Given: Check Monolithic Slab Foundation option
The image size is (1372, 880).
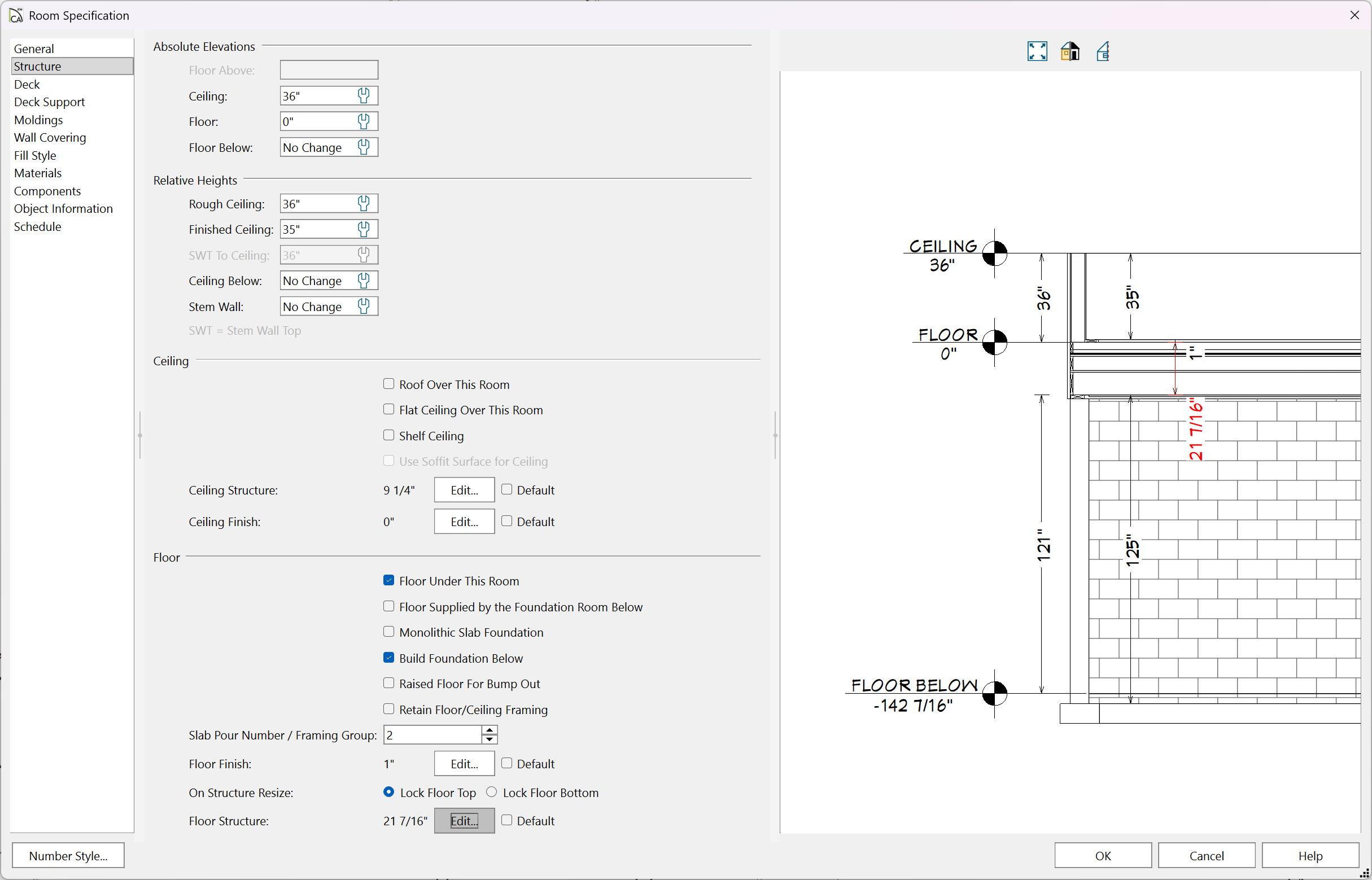Looking at the screenshot, I should tap(388, 632).
